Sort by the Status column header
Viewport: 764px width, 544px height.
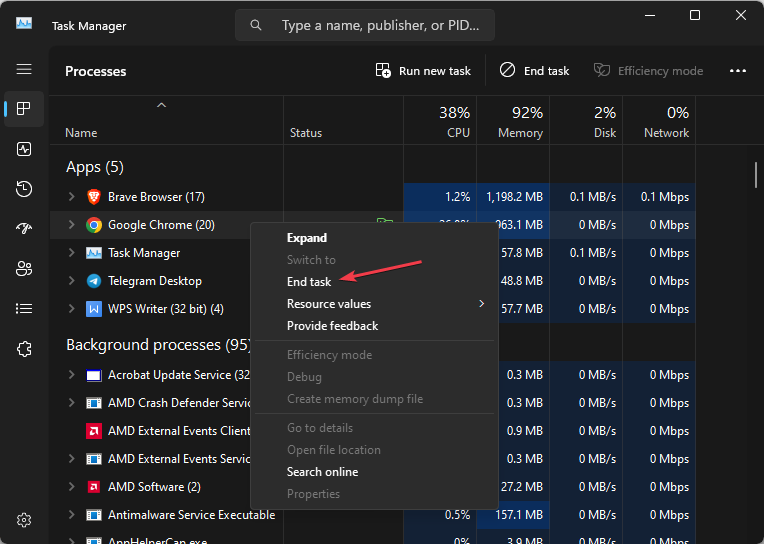pyautogui.click(x=344, y=120)
